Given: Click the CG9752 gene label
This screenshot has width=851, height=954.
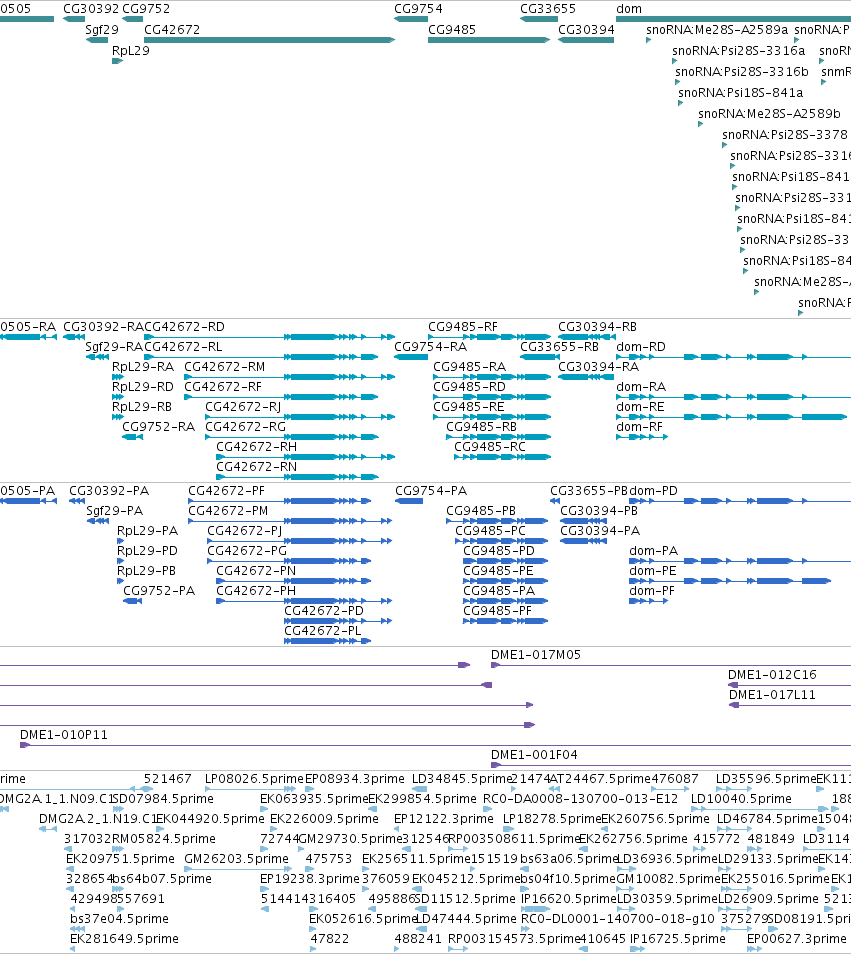Looking at the screenshot, I should coord(146,9).
